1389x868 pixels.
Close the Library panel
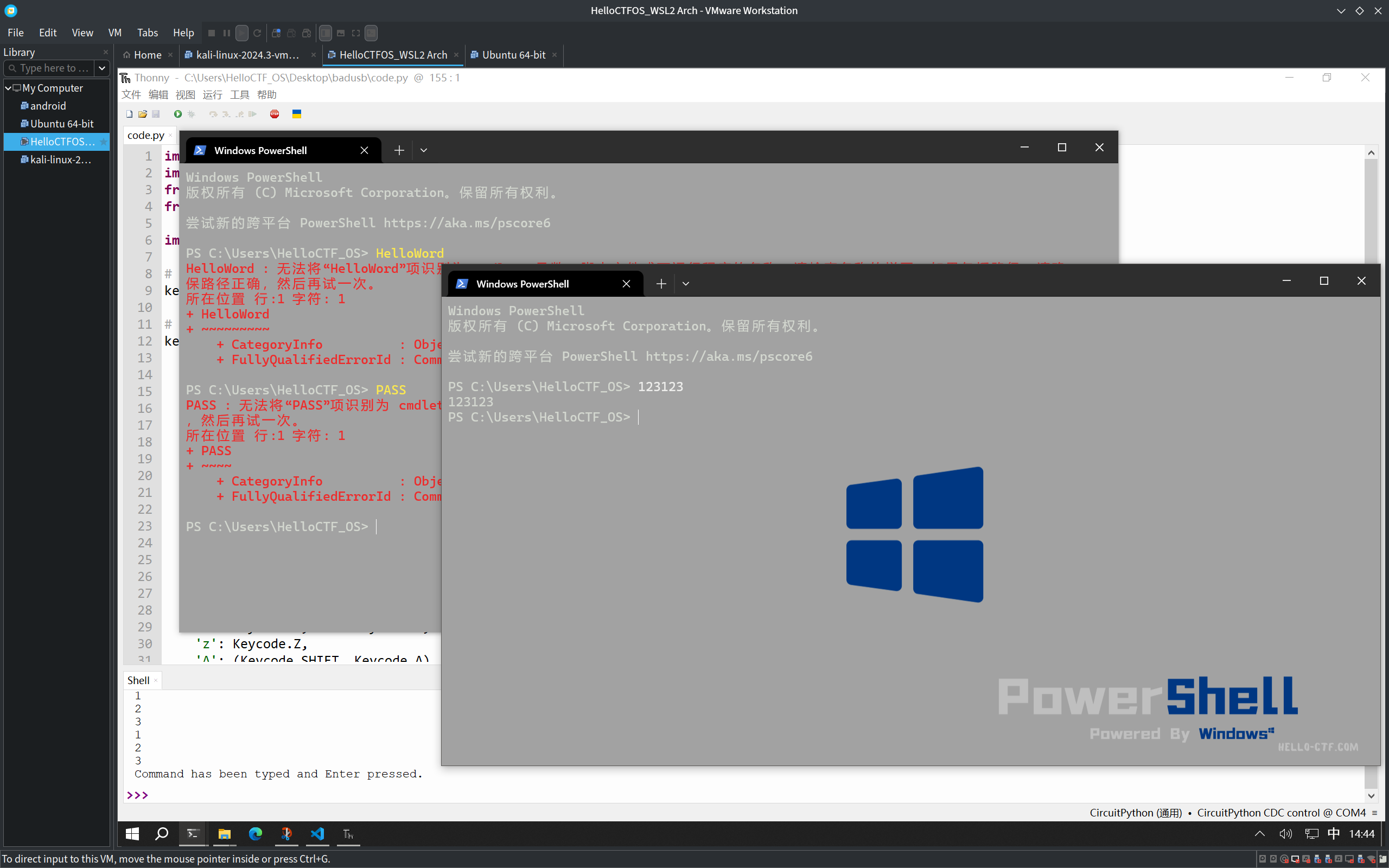coord(106,52)
